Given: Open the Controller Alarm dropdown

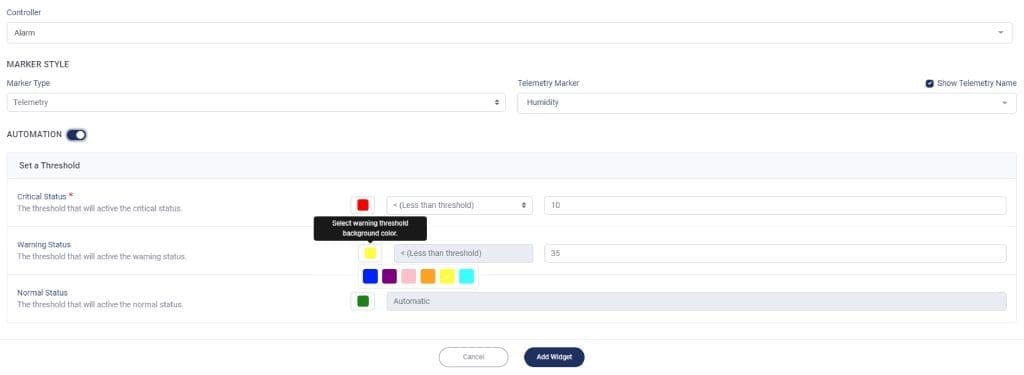Looking at the screenshot, I should click(x=509, y=33).
